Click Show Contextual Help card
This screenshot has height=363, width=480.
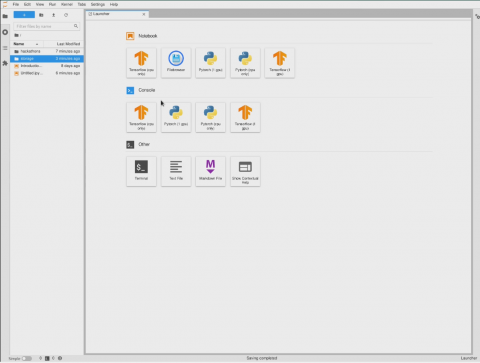(245, 171)
